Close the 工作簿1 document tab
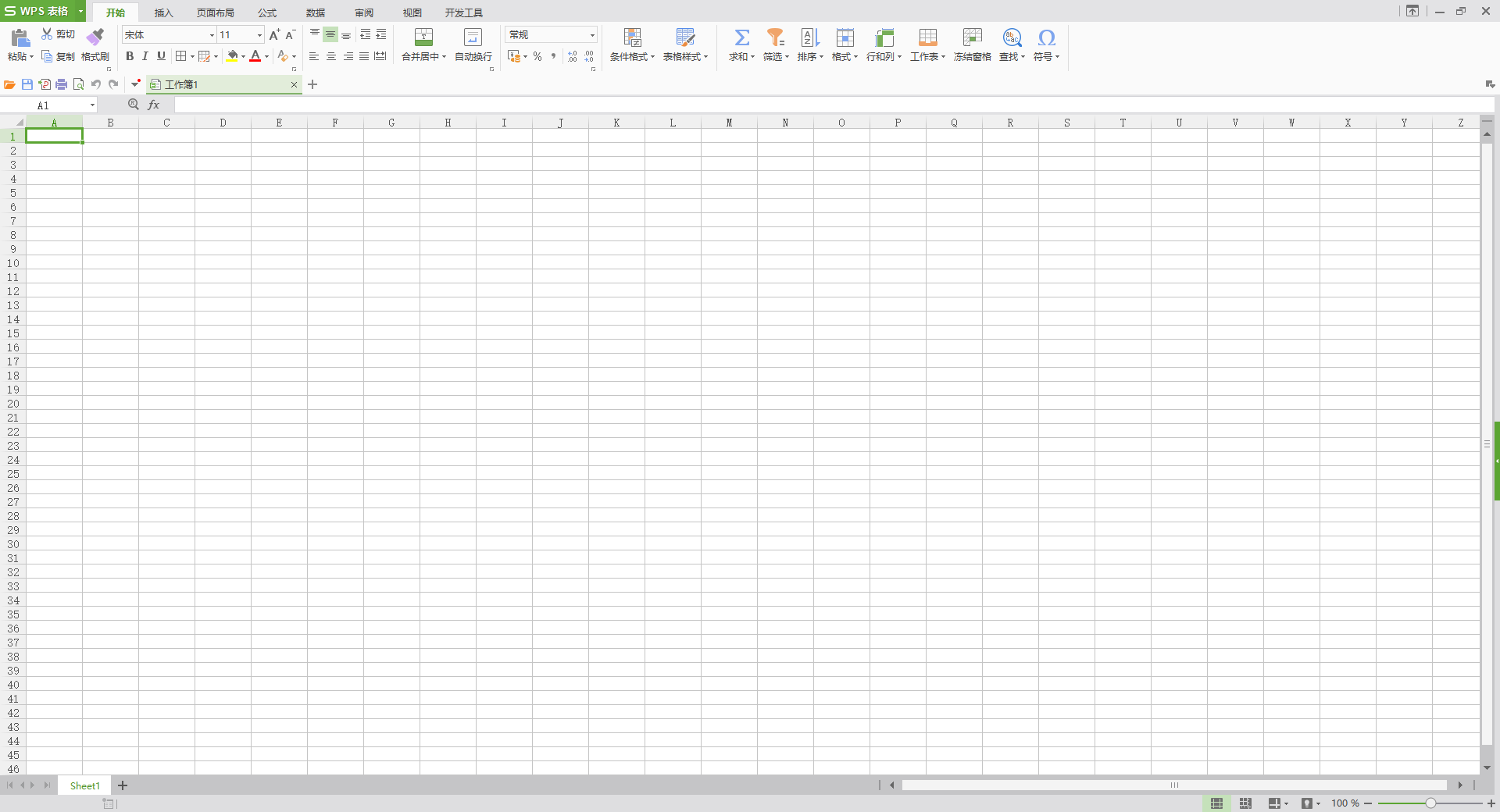The width and height of the screenshot is (1500, 812). 294,84
